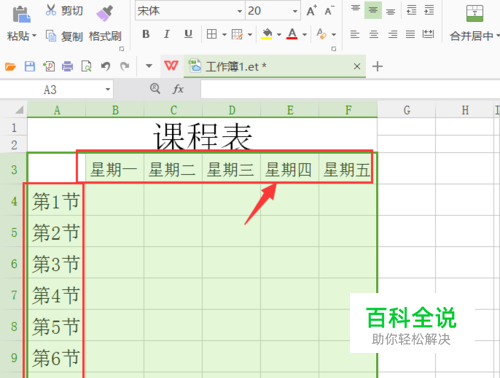Open clipboard group dialog launcher
Viewport: 500px width, 378px height.
[122, 49]
